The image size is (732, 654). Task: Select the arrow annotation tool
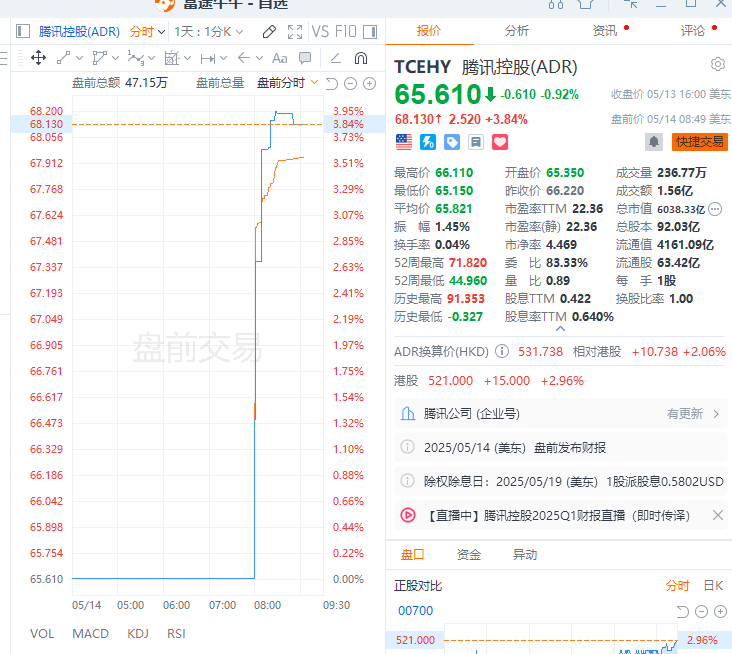pos(244,58)
